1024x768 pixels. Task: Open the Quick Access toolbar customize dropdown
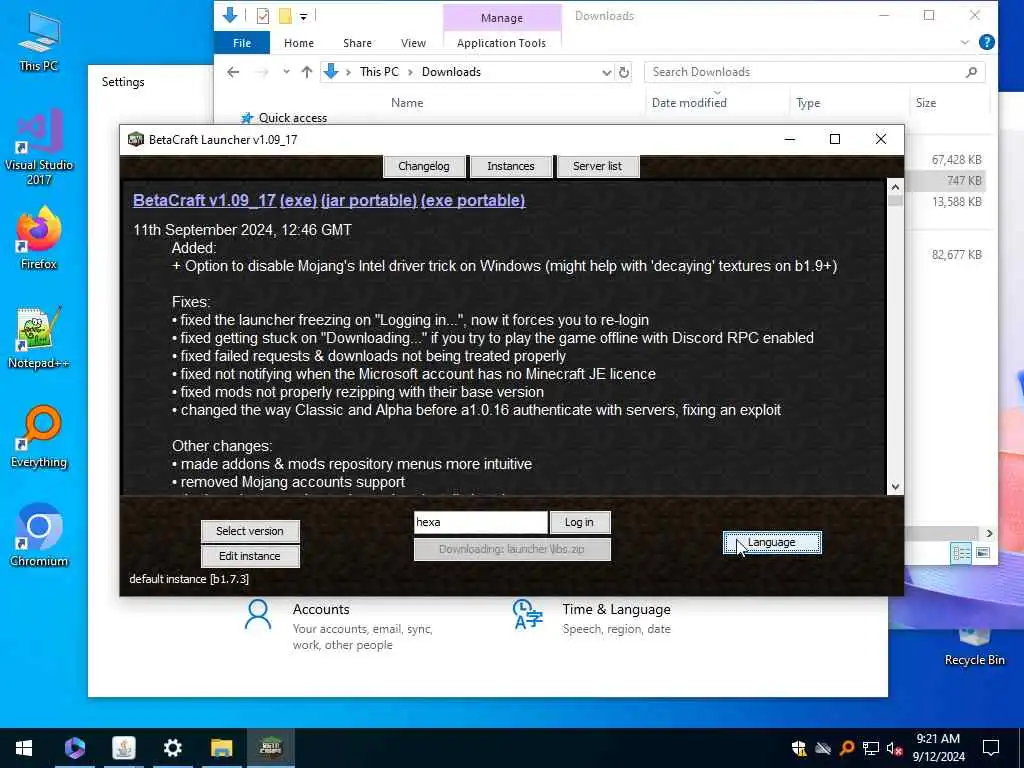(x=304, y=16)
